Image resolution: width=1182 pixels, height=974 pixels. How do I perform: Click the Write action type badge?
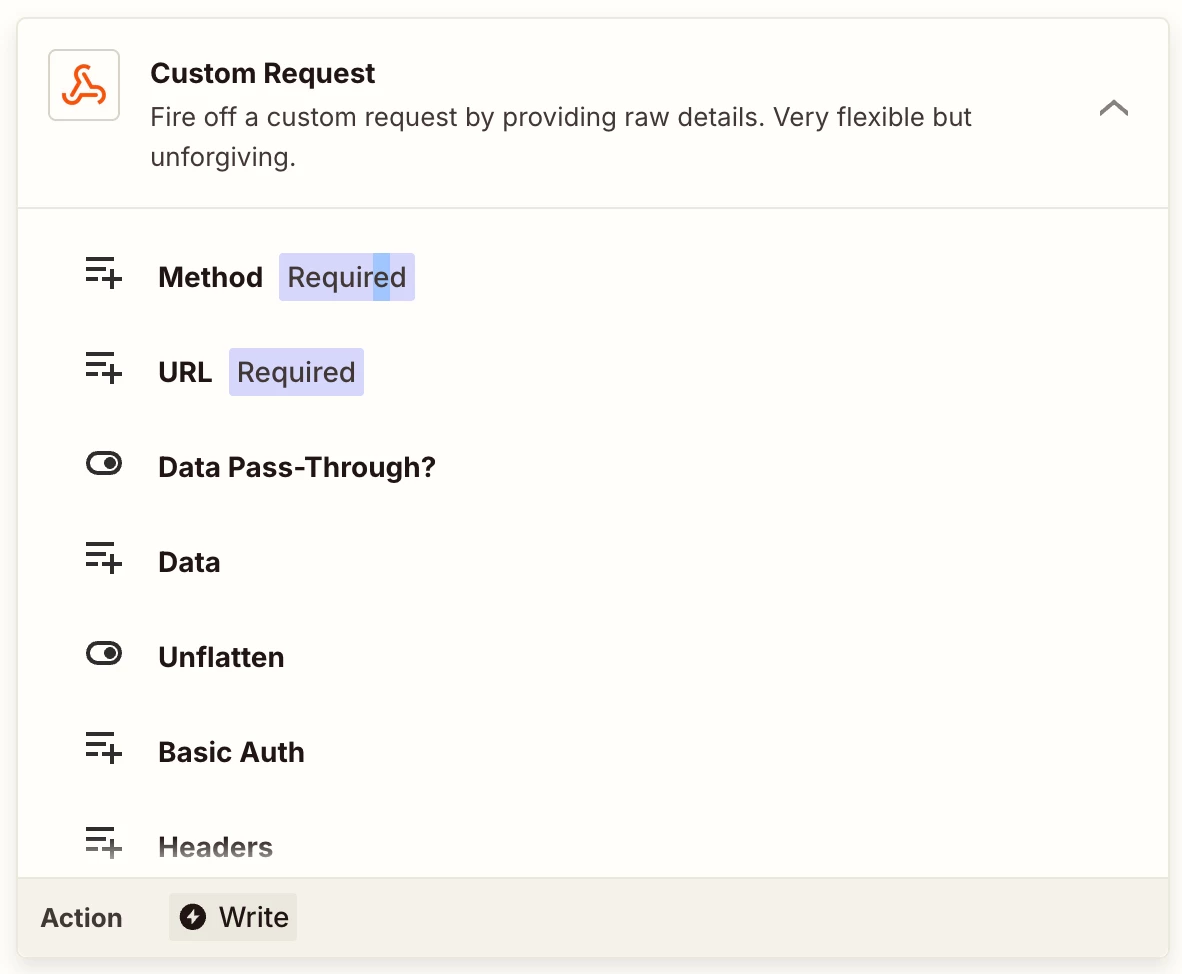pyautogui.click(x=233, y=917)
